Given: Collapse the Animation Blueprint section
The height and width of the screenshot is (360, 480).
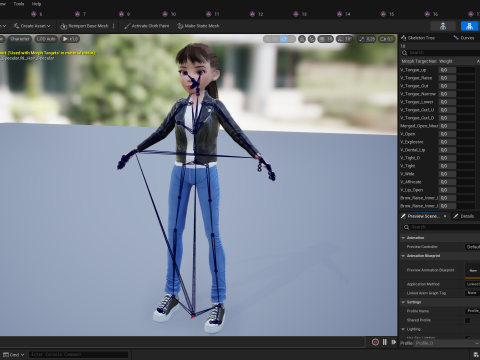Looking at the screenshot, I should pyautogui.click(x=403, y=256).
